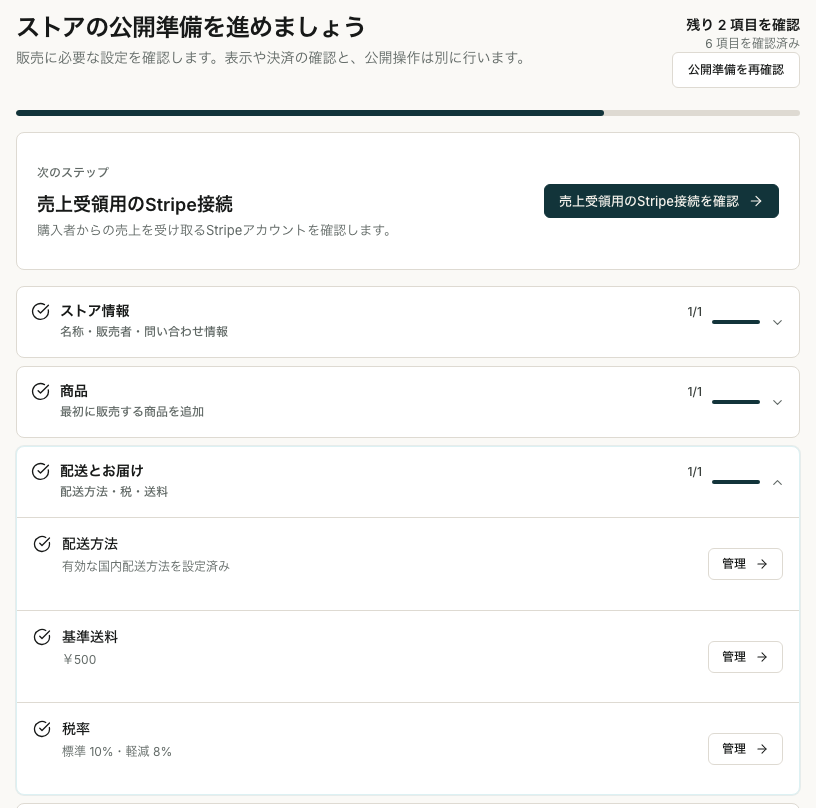
Task: Click the check icon beside ストア情報
Action: pos(41,311)
